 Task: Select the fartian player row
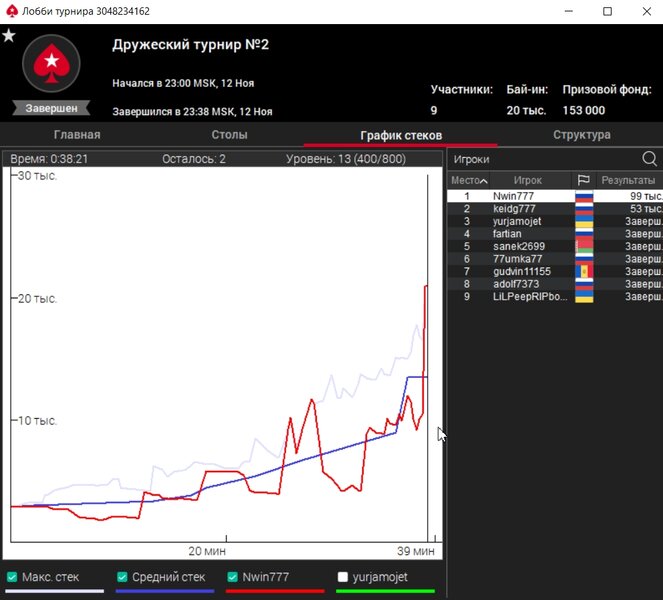tap(507, 234)
